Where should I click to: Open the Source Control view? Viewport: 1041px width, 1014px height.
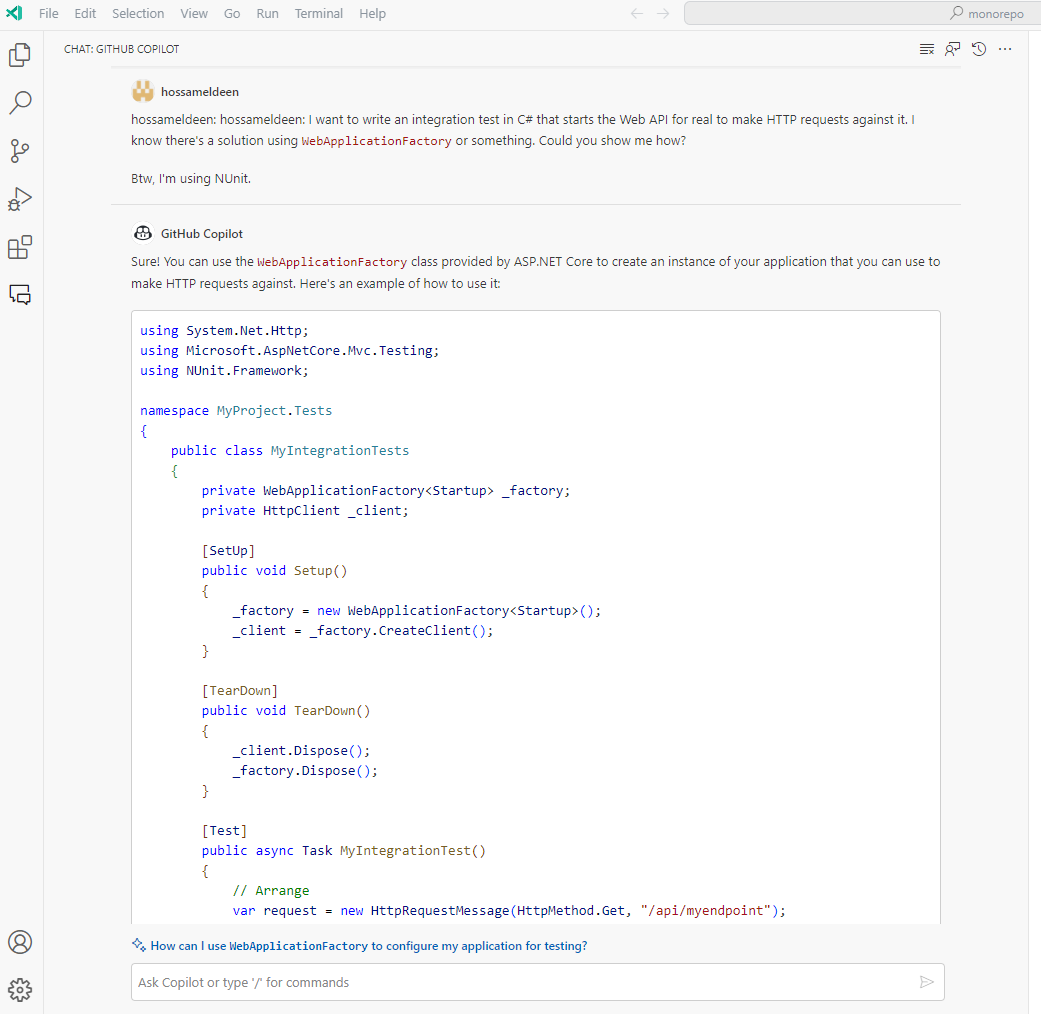pyautogui.click(x=20, y=151)
